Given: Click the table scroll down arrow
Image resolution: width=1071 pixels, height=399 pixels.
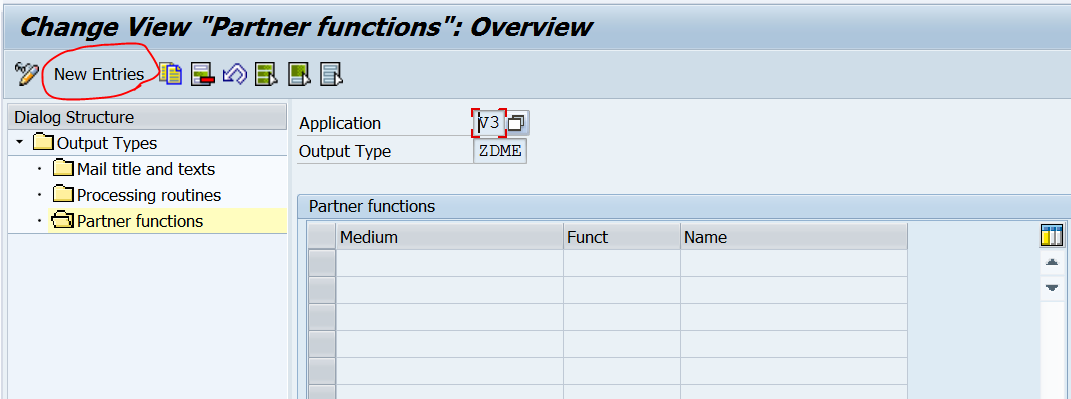Looking at the screenshot, I should [x=1052, y=288].
